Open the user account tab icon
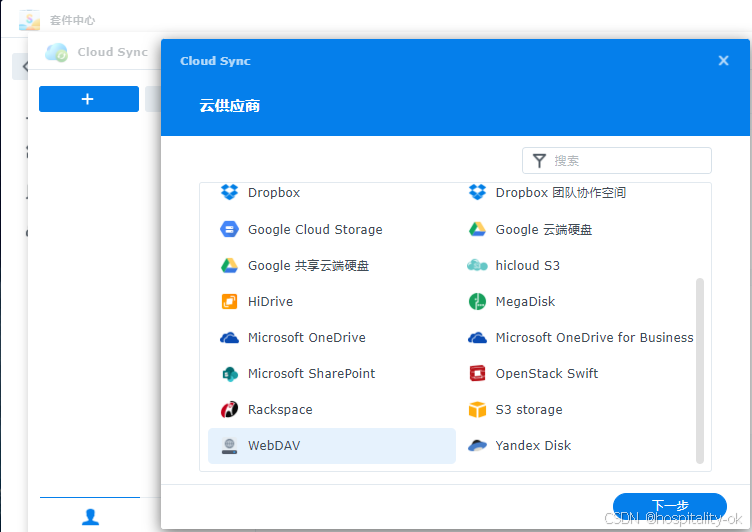 pos(90,516)
